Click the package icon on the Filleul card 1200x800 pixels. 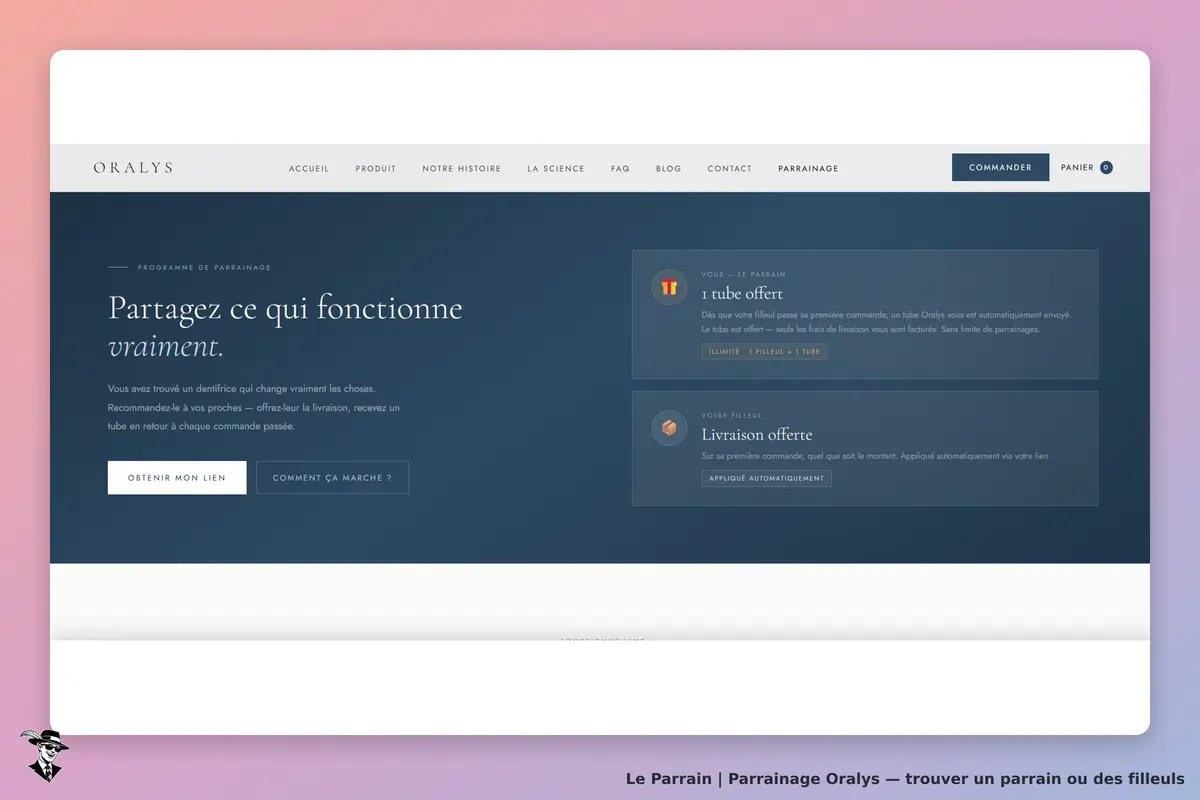669,428
